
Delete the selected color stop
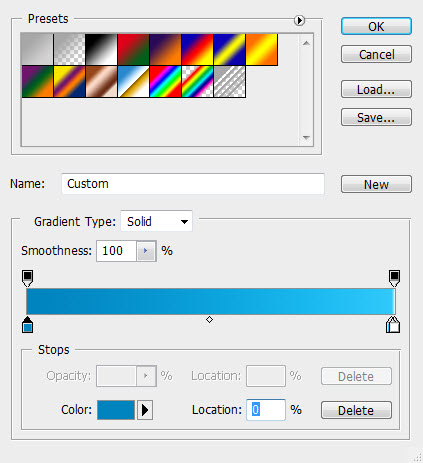(x=356, y=410)
